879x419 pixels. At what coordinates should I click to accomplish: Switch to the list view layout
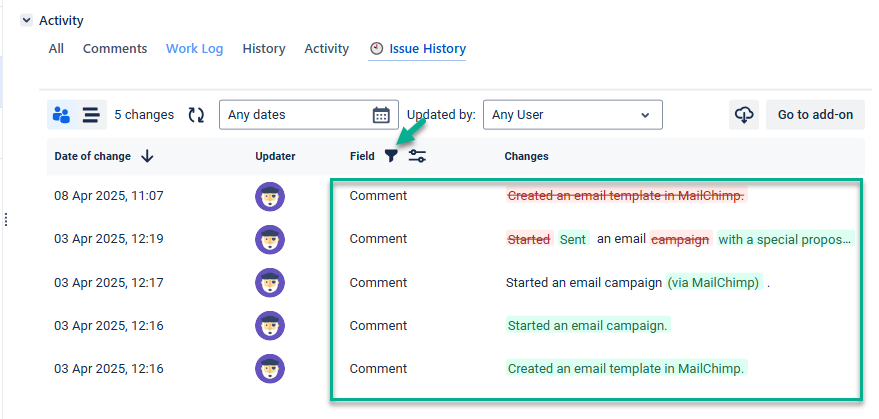(91, 115)
